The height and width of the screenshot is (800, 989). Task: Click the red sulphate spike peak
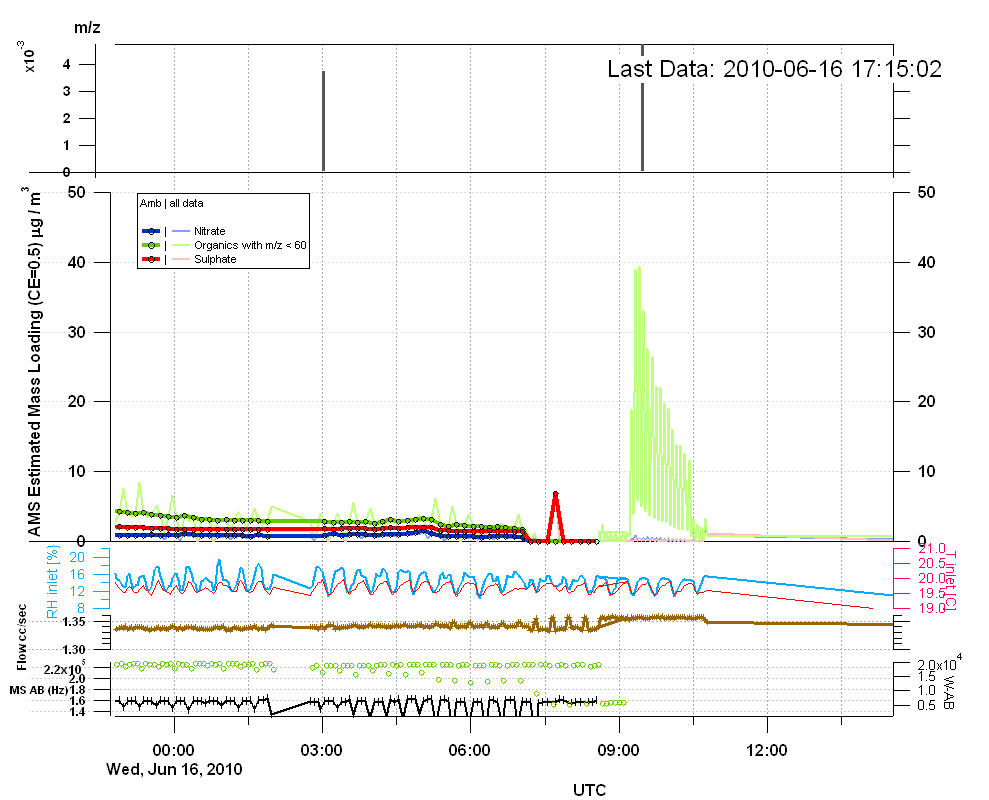(x=555, y=494)
